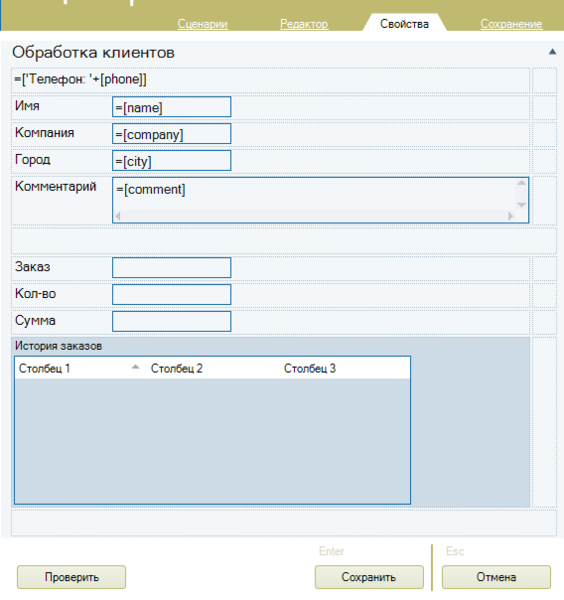Select the Город label
564x600 pixels.
[33, 160]
